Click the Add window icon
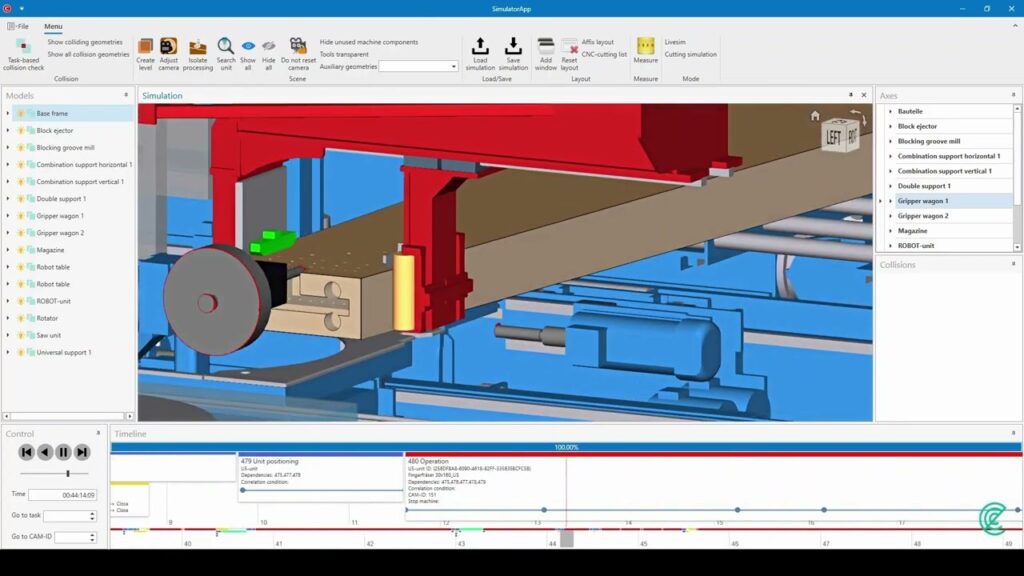This screenshot has height=576, width=1024. pyautogui.click(x=545, y=46)
